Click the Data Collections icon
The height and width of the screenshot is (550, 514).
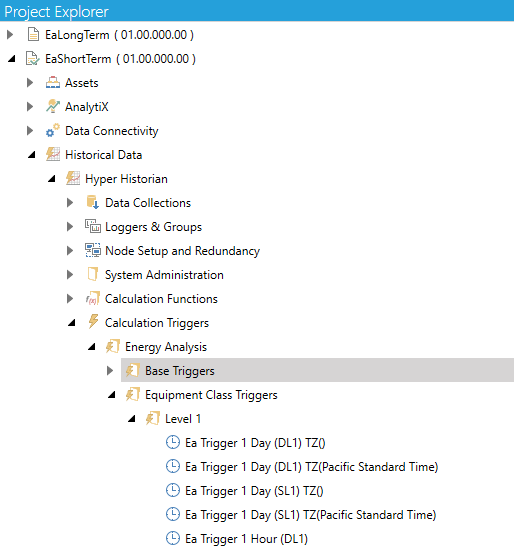[x=93, y=203]
